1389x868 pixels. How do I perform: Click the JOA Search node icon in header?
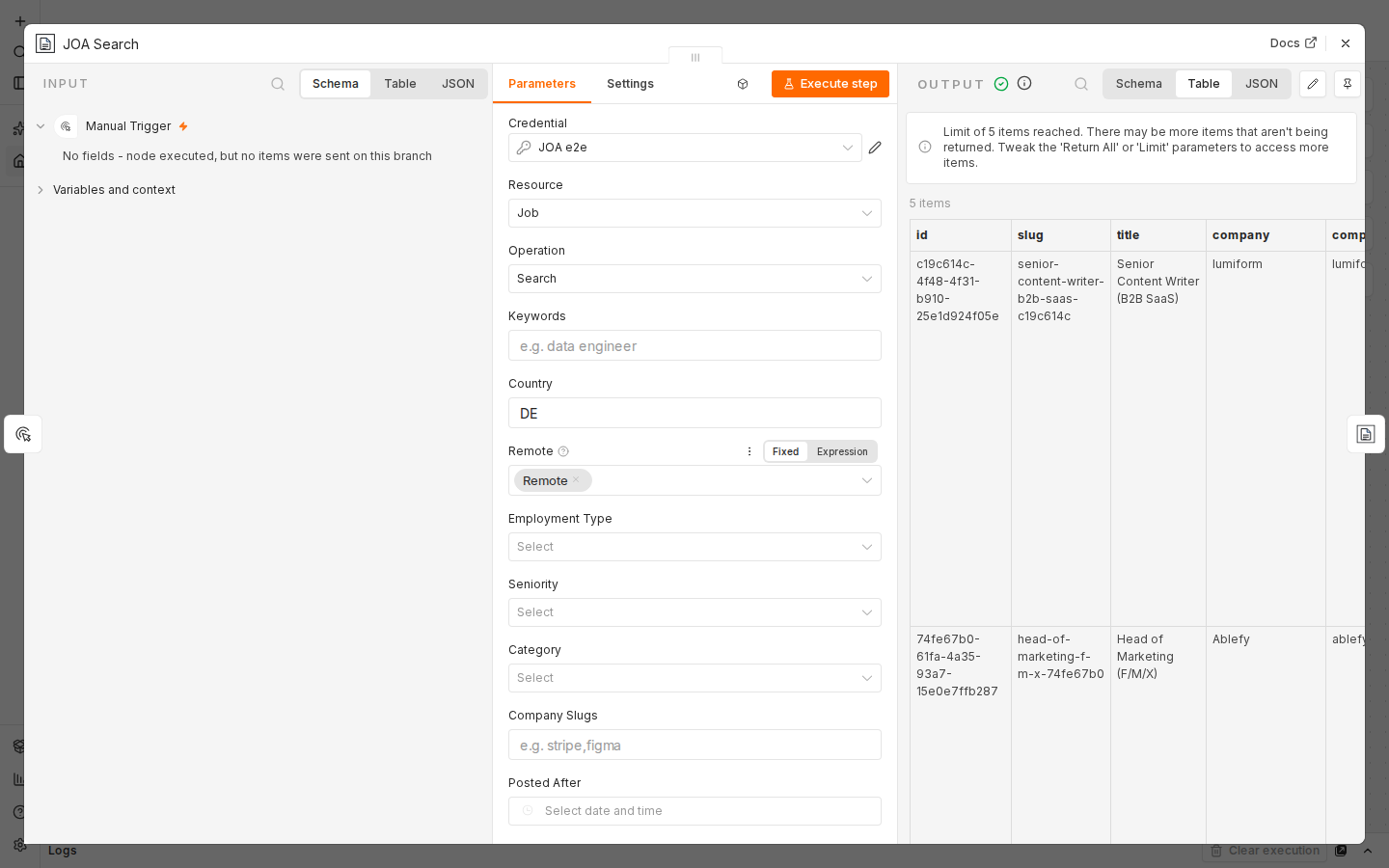(45, 43)
